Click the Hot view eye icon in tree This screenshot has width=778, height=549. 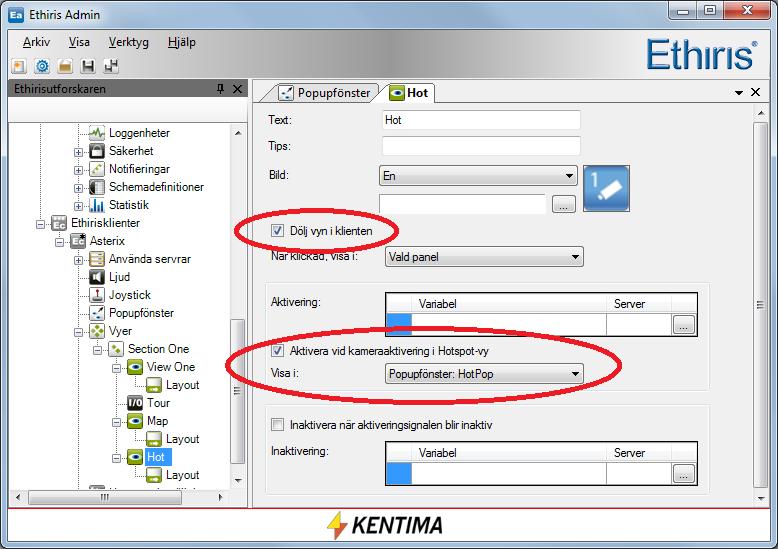135,457
